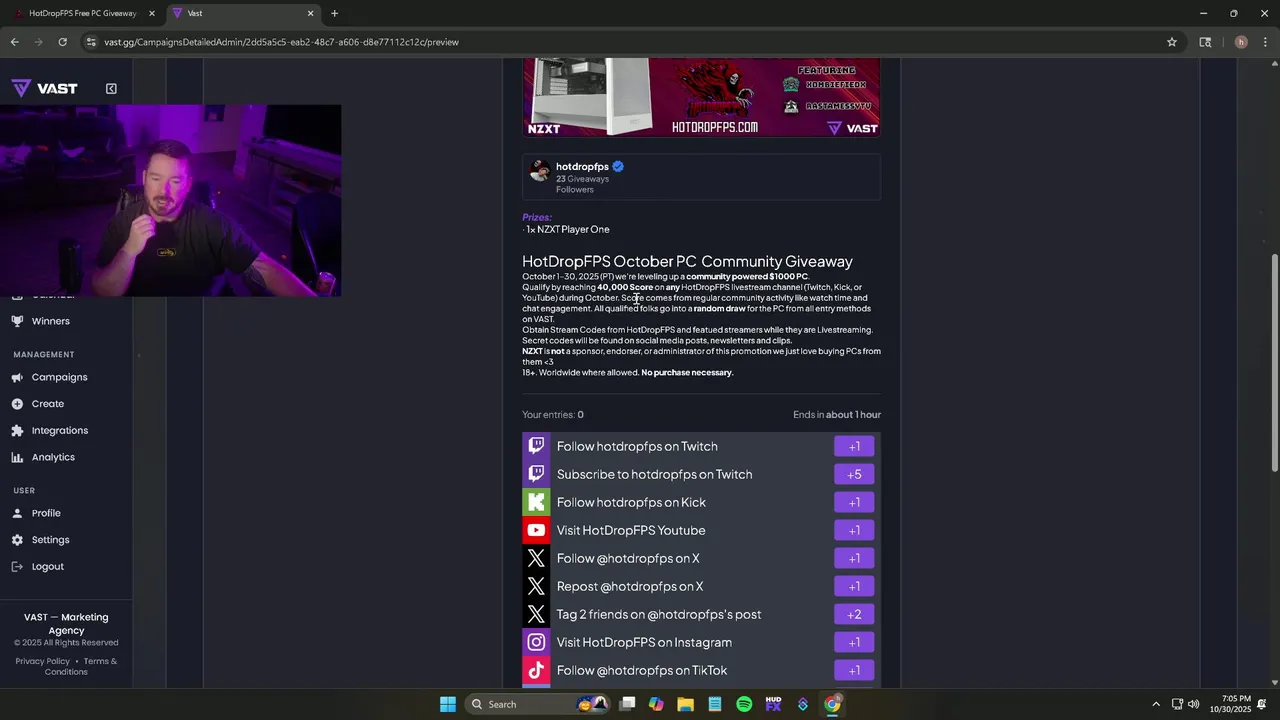Click +2 for Tag 2 friends entry
Screen dimensions: 1280x720
coord(854,614)
